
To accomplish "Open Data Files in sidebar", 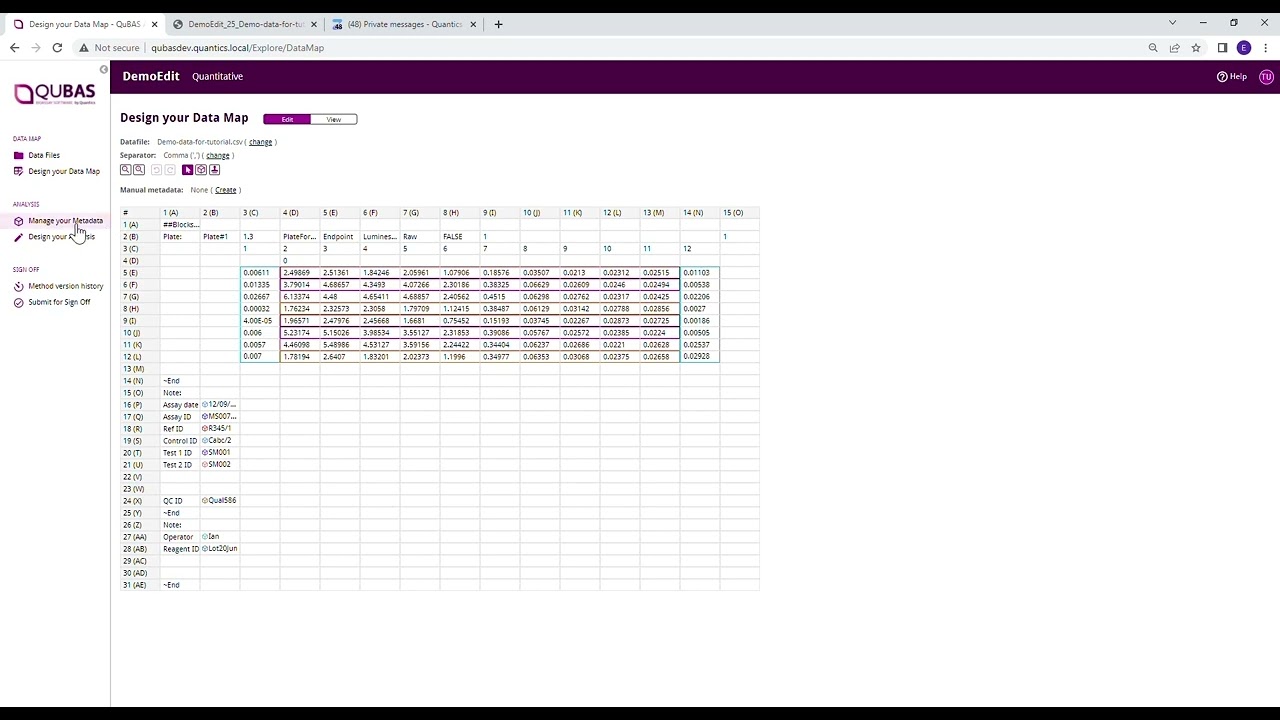I will 44,155.
